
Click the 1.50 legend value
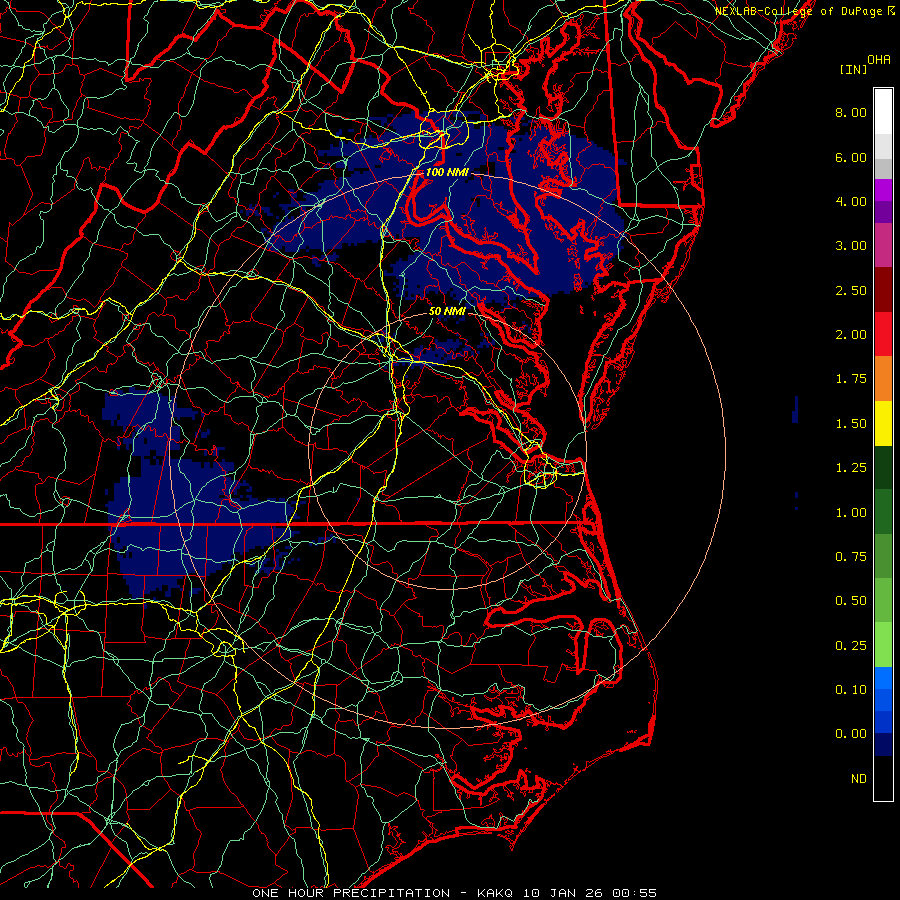tap(851, 424)
